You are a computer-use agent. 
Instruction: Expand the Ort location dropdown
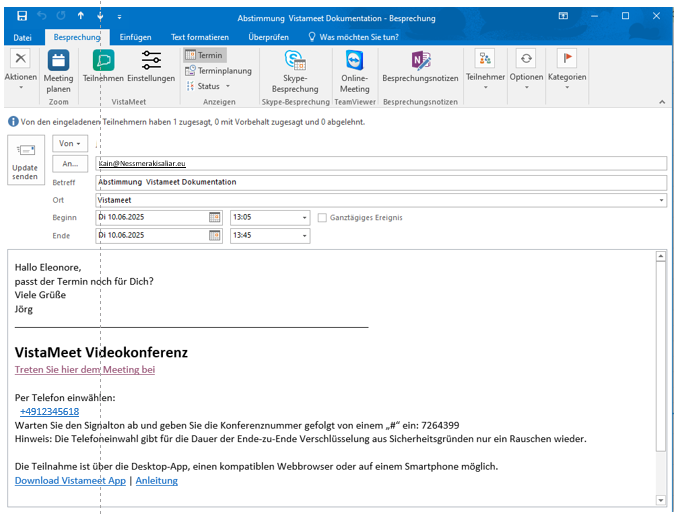(x=661, y=200)
